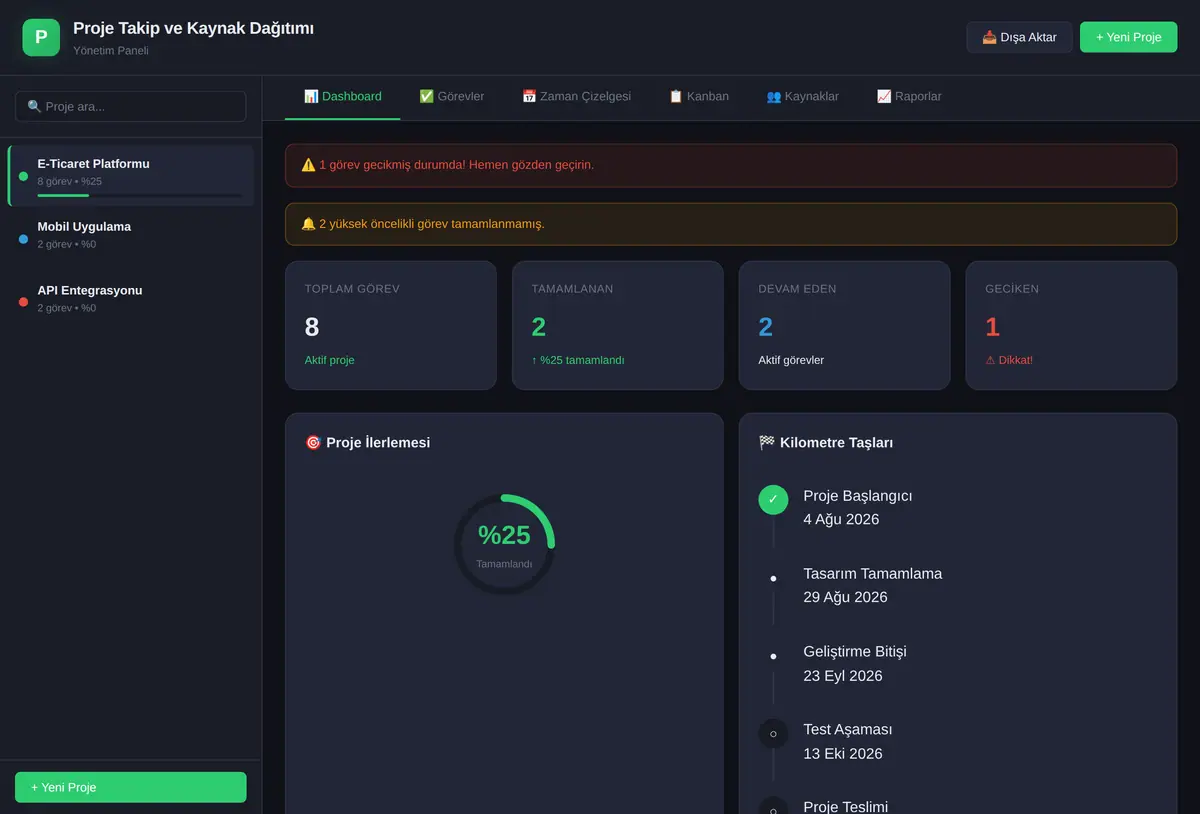
Task: Click the Devam Eden stat card
Action: pos(844,325)
